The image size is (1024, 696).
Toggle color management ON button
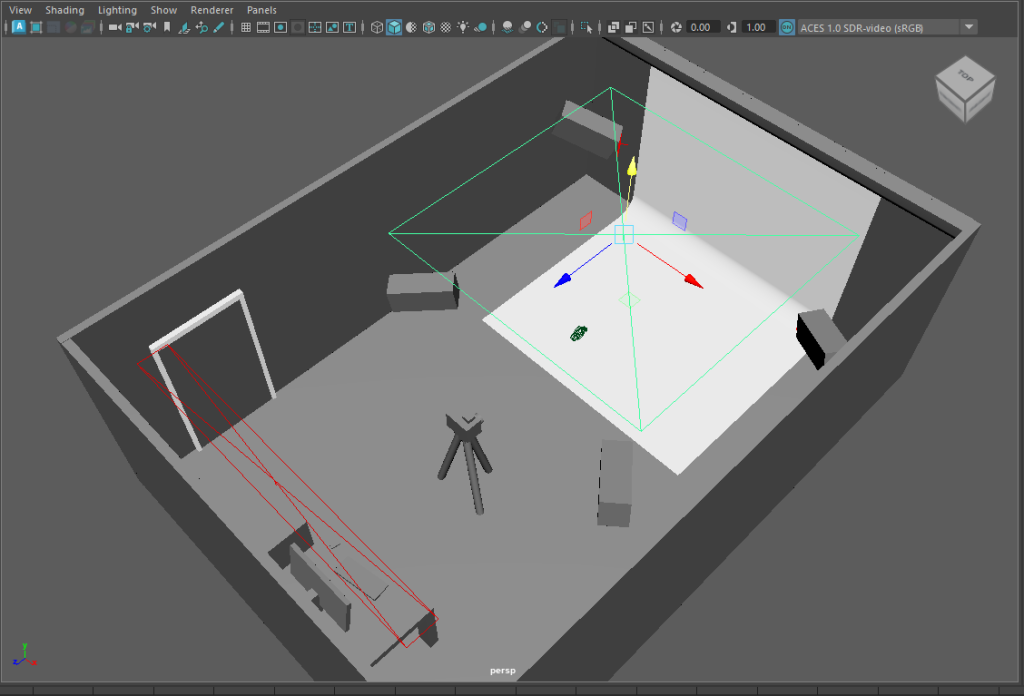tap(787, 27)
